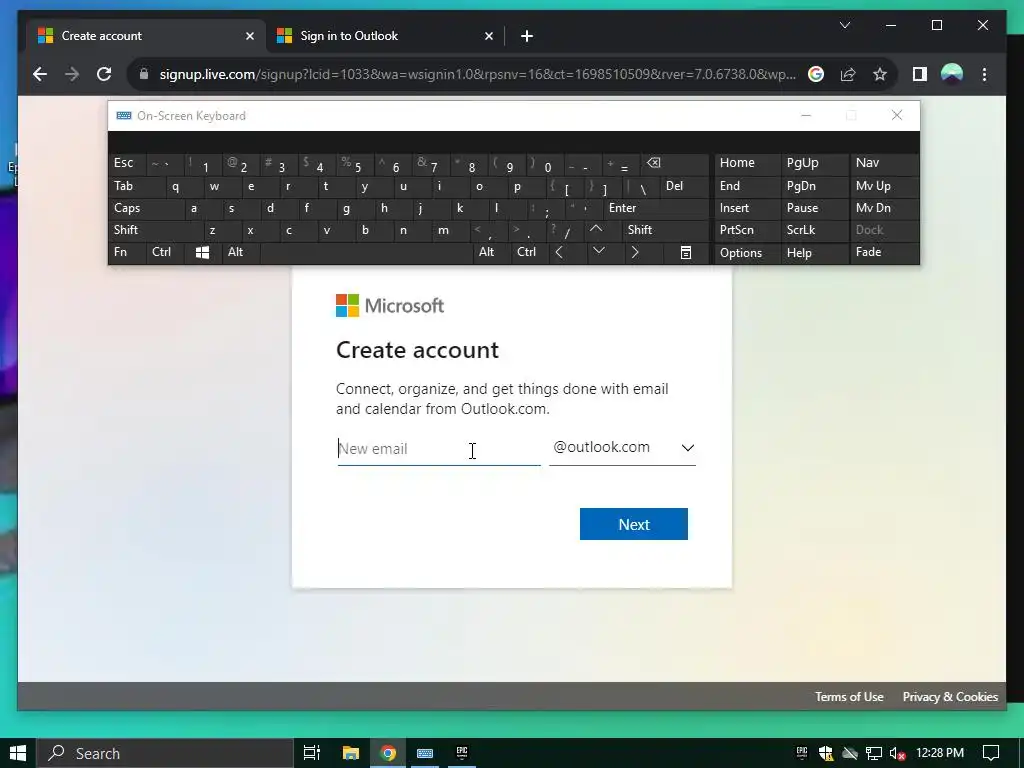Toggle the Fn key on On-Screen Keyboard
This screenshot has width=1024, height=768.
(x=127, y=252)
